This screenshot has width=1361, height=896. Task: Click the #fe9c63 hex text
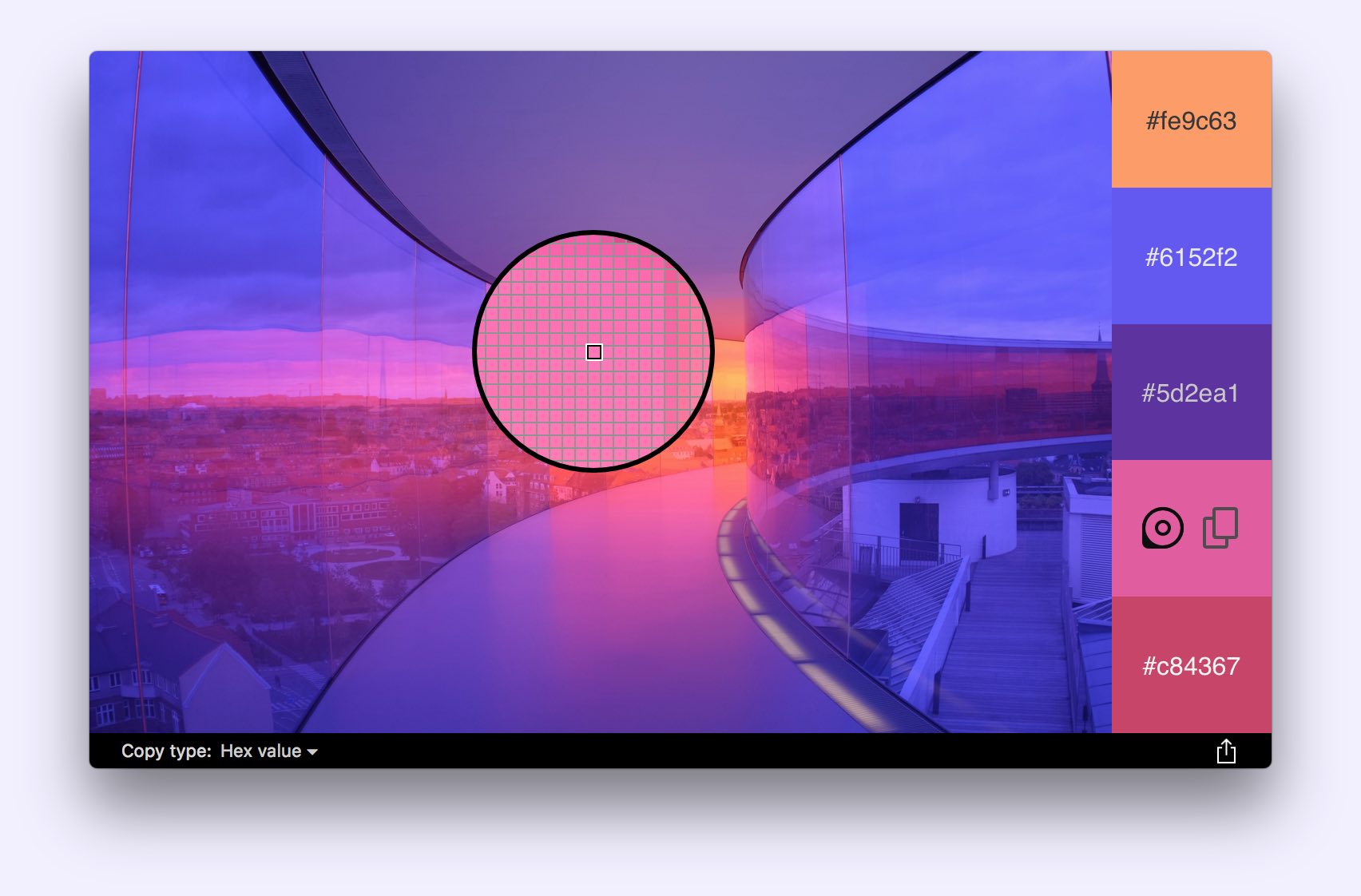1191,121
